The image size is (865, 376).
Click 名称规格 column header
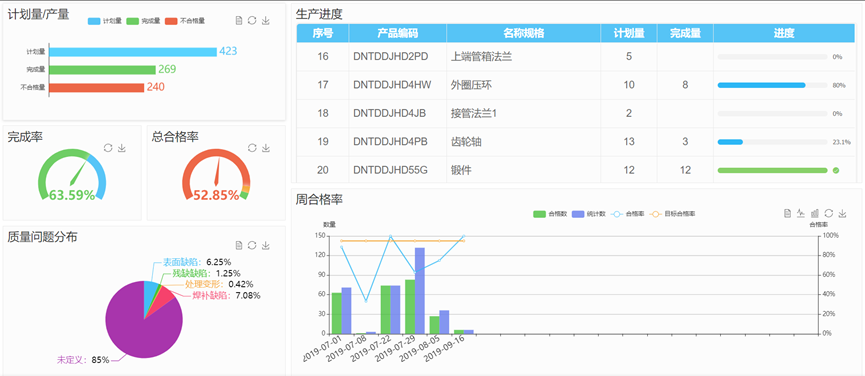point(524,33)
